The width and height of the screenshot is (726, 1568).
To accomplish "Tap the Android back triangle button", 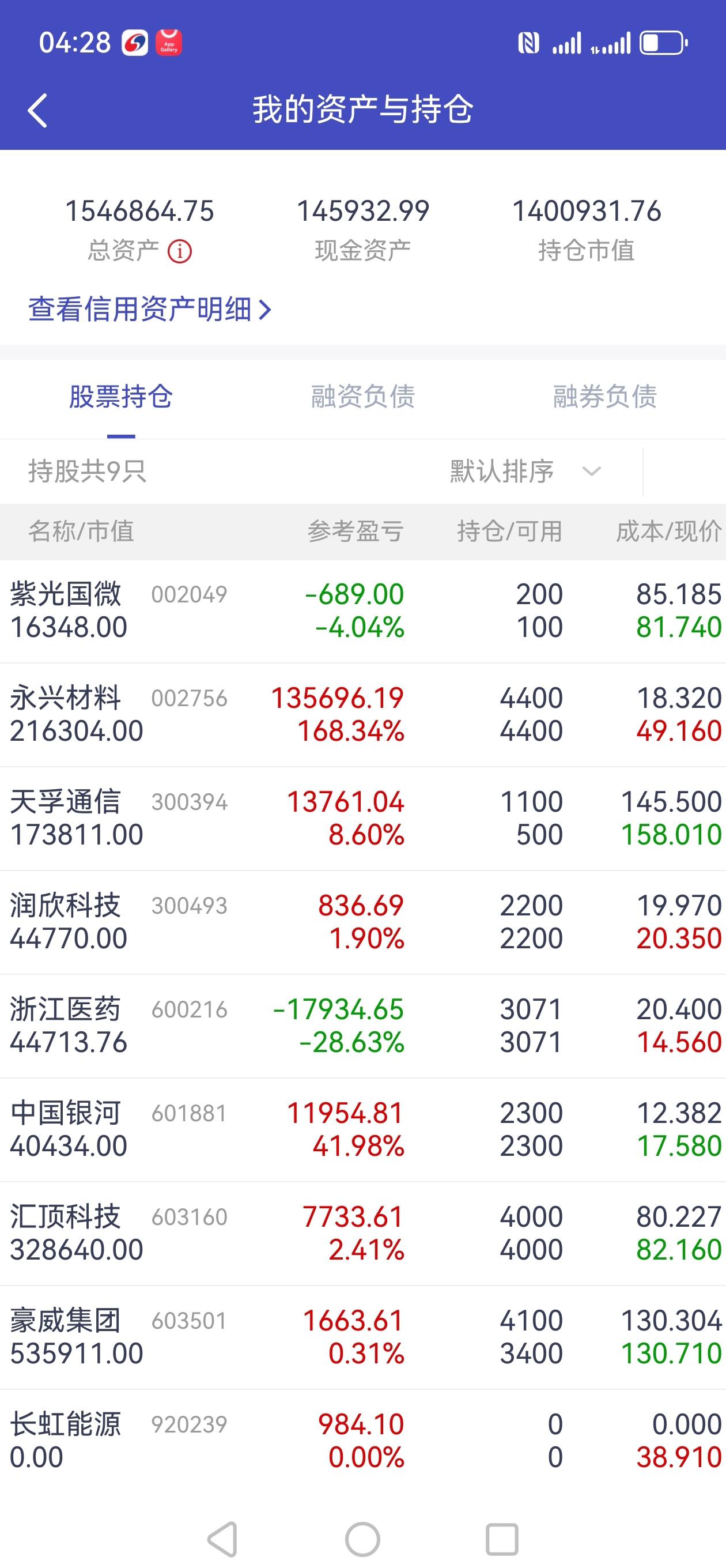I will [x=223, y=1539].
